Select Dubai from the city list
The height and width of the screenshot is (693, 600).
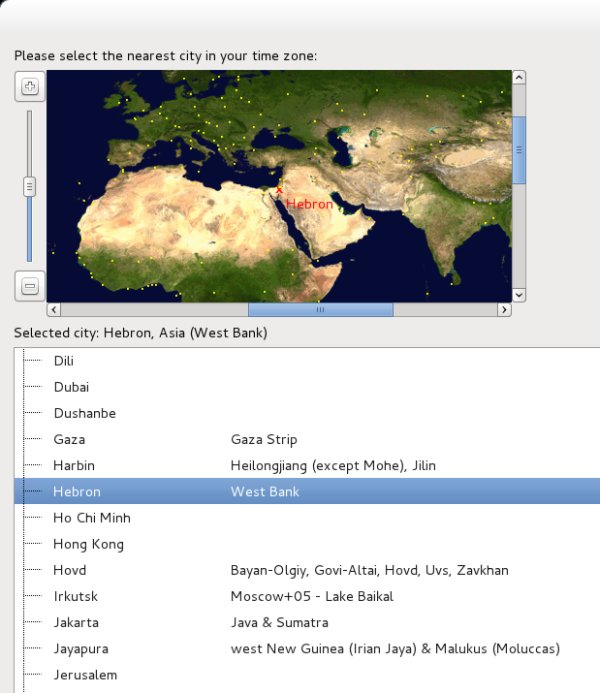pos(70,387)
